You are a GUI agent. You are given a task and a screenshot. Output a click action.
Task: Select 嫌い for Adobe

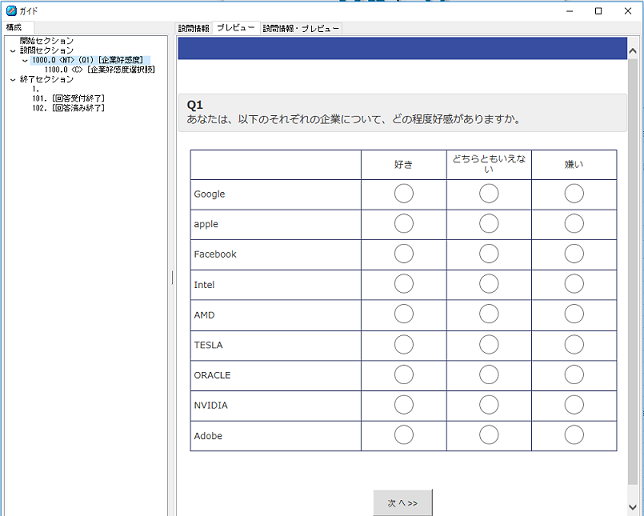[x=574, y=435]
